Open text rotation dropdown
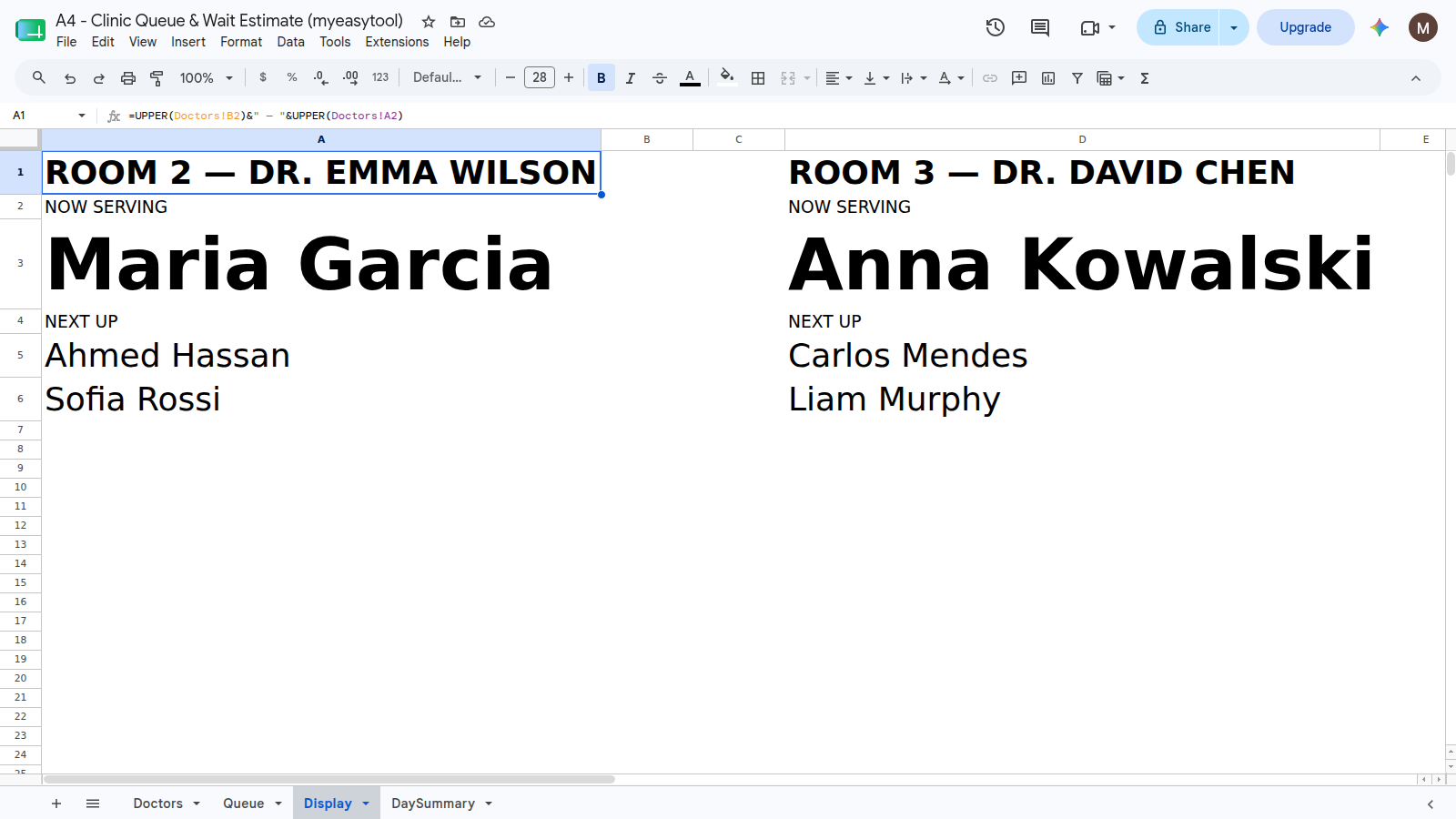Viewport: 1456px width, 819px height. coord(951,78)
